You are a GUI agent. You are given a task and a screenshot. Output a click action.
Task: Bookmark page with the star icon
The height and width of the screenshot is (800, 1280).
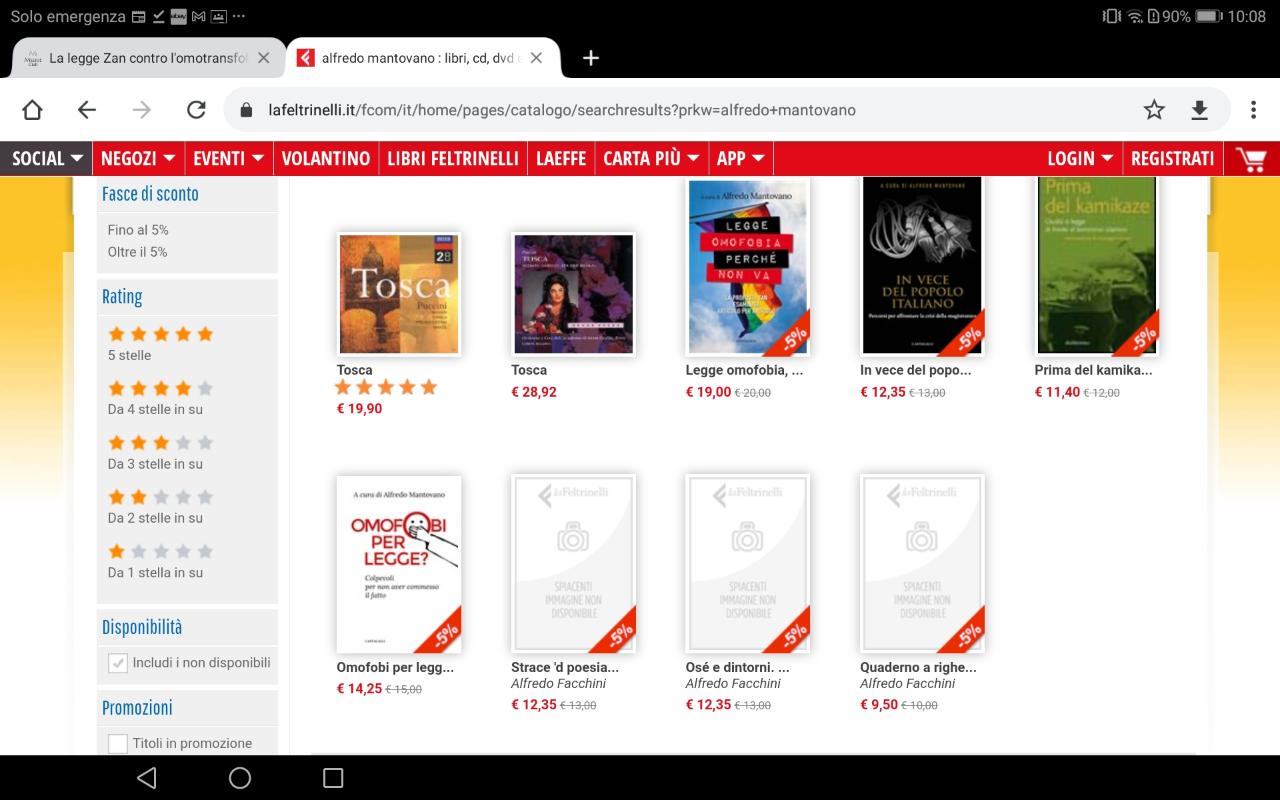(1154, 110)
